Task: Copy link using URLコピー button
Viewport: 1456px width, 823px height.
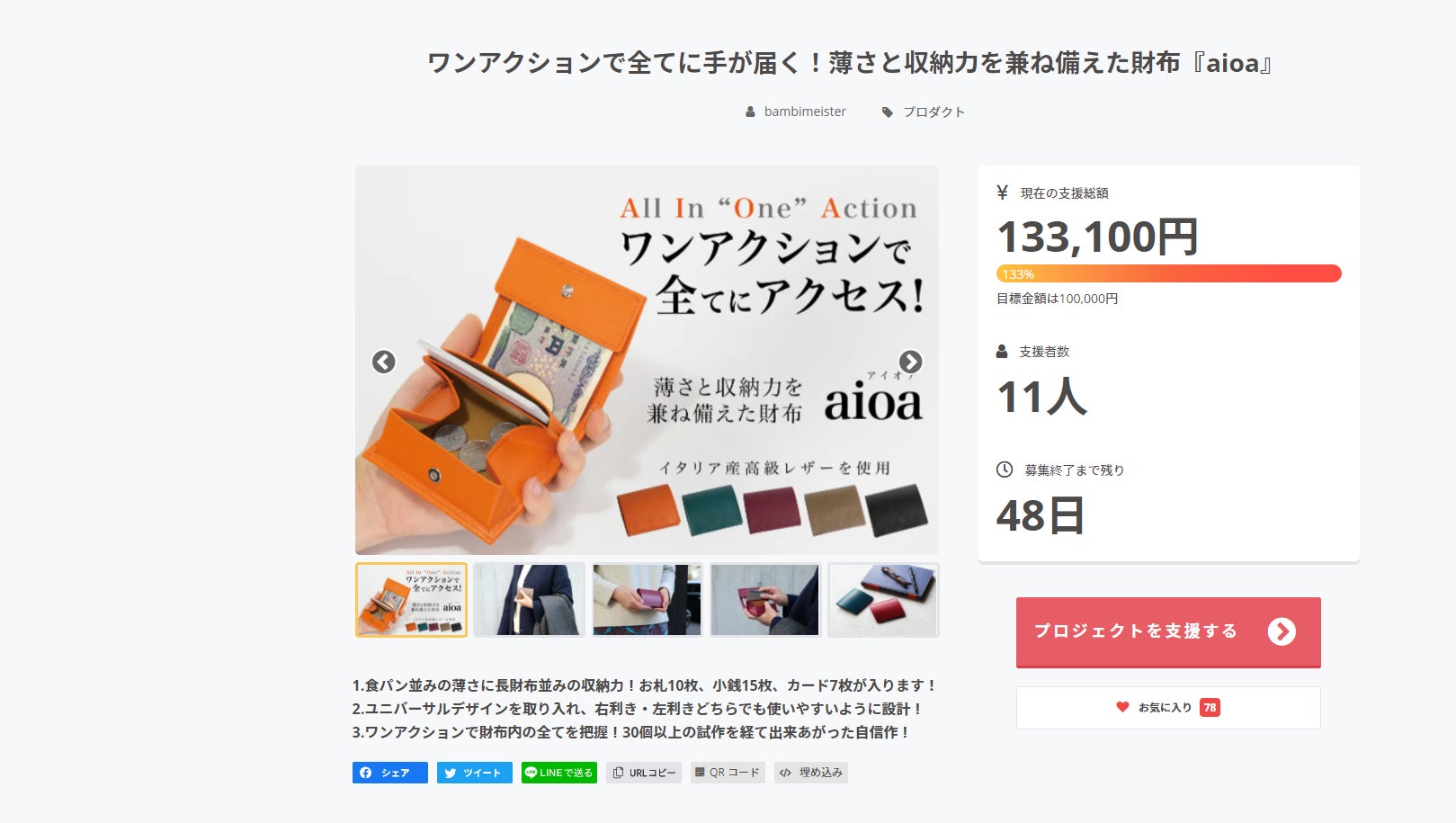Action: [x=644, y=773]
